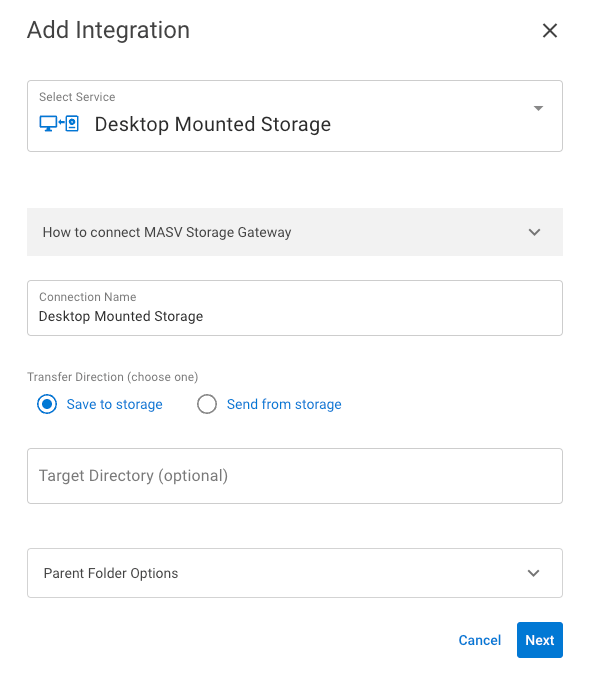Click the Desktop Mounted Storage service icon
Screen dimensions: 591x679
point(59,124)
